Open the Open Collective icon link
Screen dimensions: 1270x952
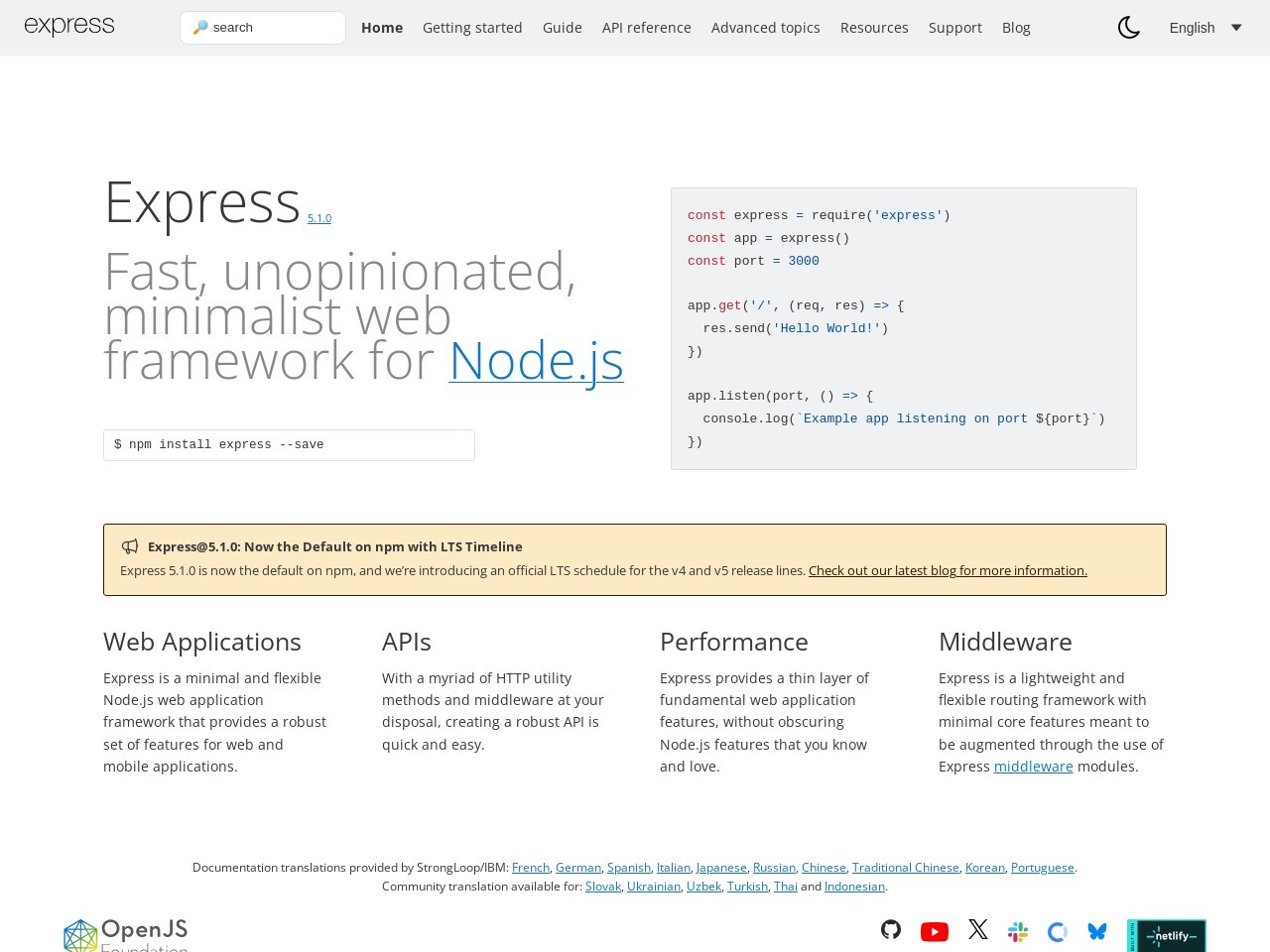pos(1058,931)
